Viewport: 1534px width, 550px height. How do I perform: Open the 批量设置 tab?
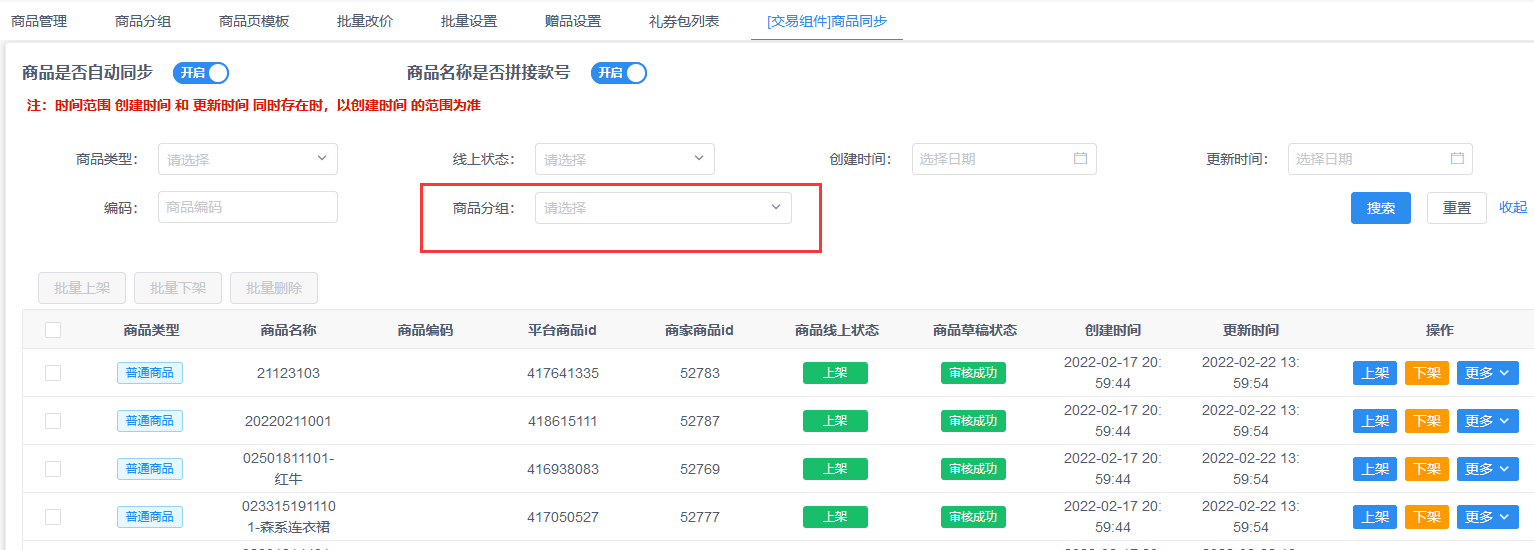(x=469, y=21)
